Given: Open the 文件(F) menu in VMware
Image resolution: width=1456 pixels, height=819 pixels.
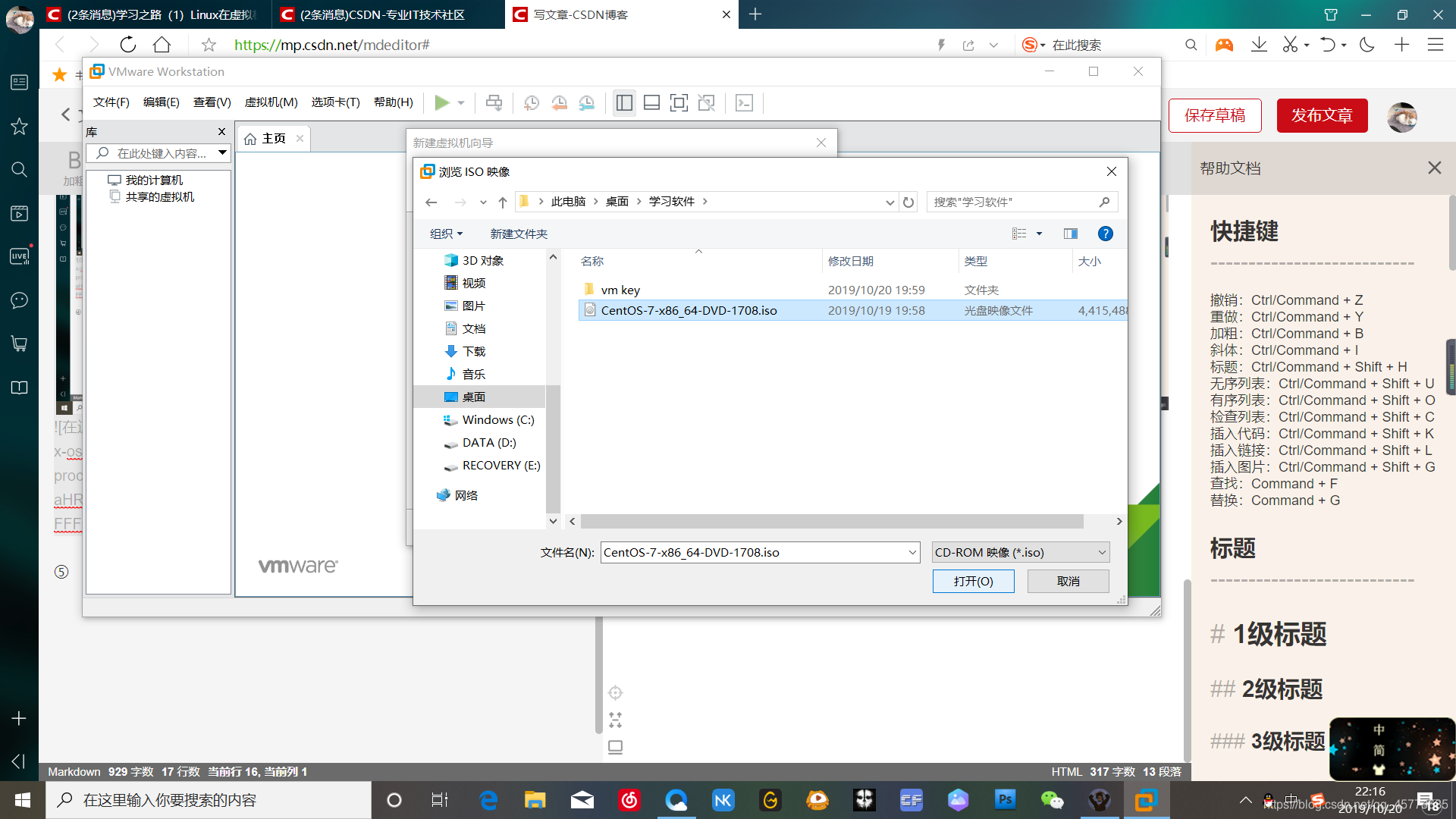Looking at the screenshot, I should [111, 102].
